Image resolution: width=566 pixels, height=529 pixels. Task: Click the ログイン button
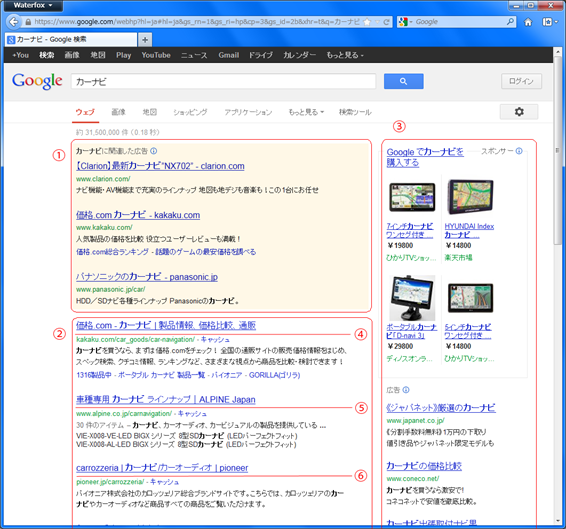coord(521,81)
